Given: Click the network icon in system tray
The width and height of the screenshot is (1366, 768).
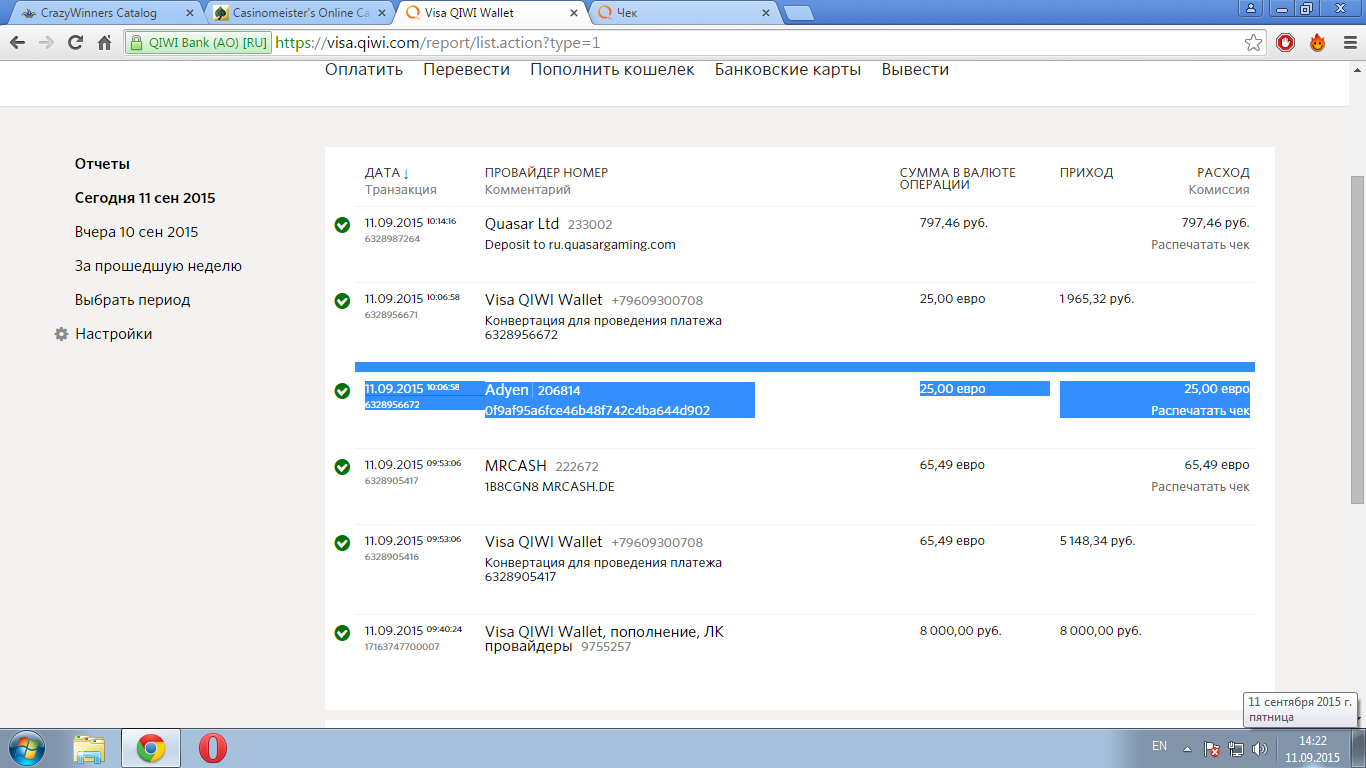Looking at the screenshot, I should [1236, 748].
